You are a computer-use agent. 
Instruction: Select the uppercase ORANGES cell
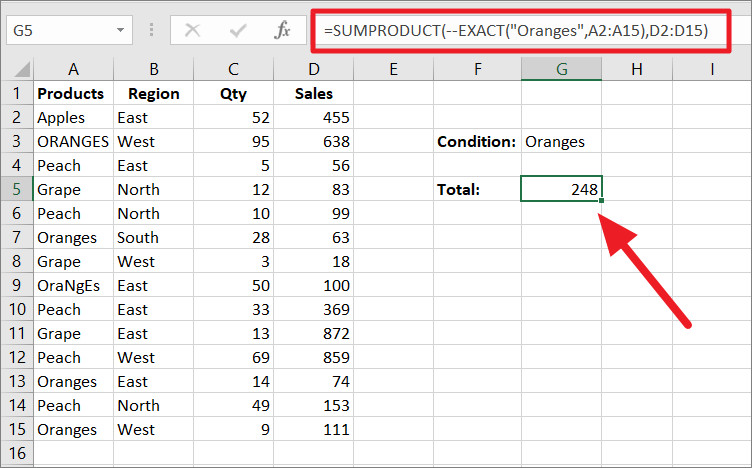73,141
